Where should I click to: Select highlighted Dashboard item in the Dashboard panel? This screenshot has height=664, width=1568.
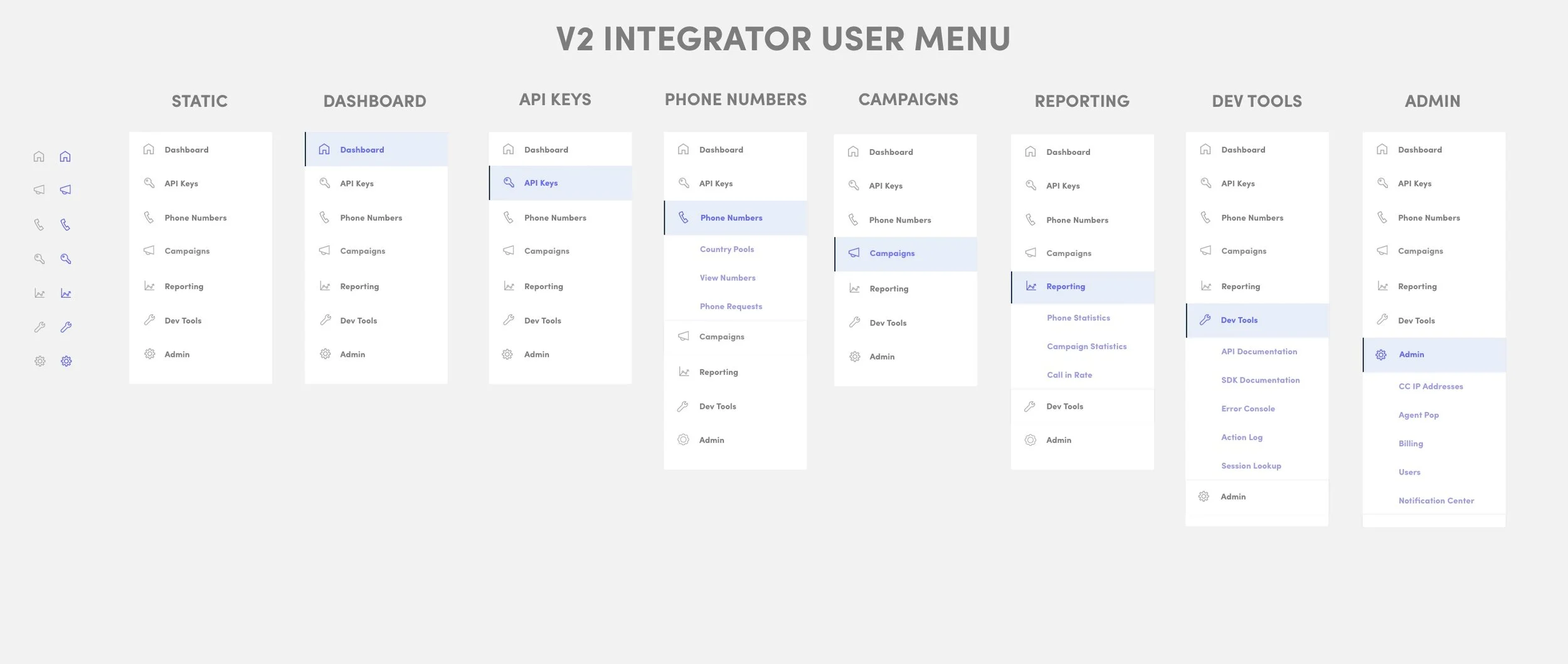coord(376,149)
